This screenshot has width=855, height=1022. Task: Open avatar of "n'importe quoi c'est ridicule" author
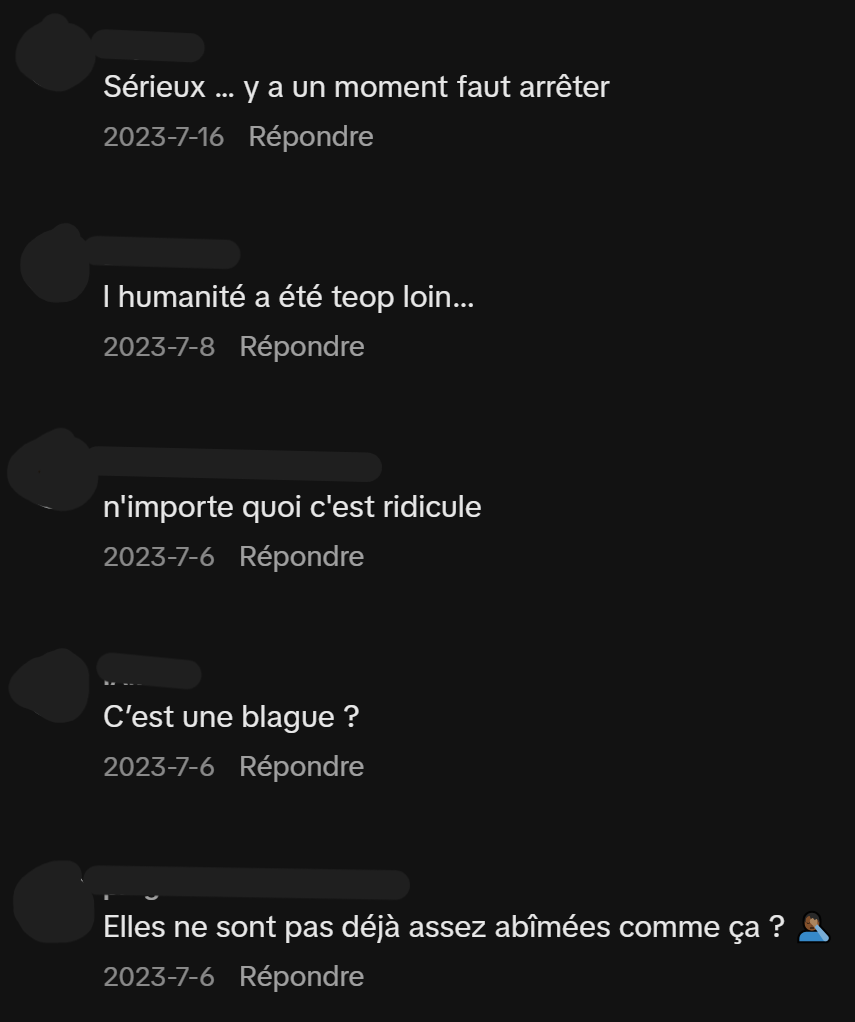pyautogui.click(x=52, y=469)
